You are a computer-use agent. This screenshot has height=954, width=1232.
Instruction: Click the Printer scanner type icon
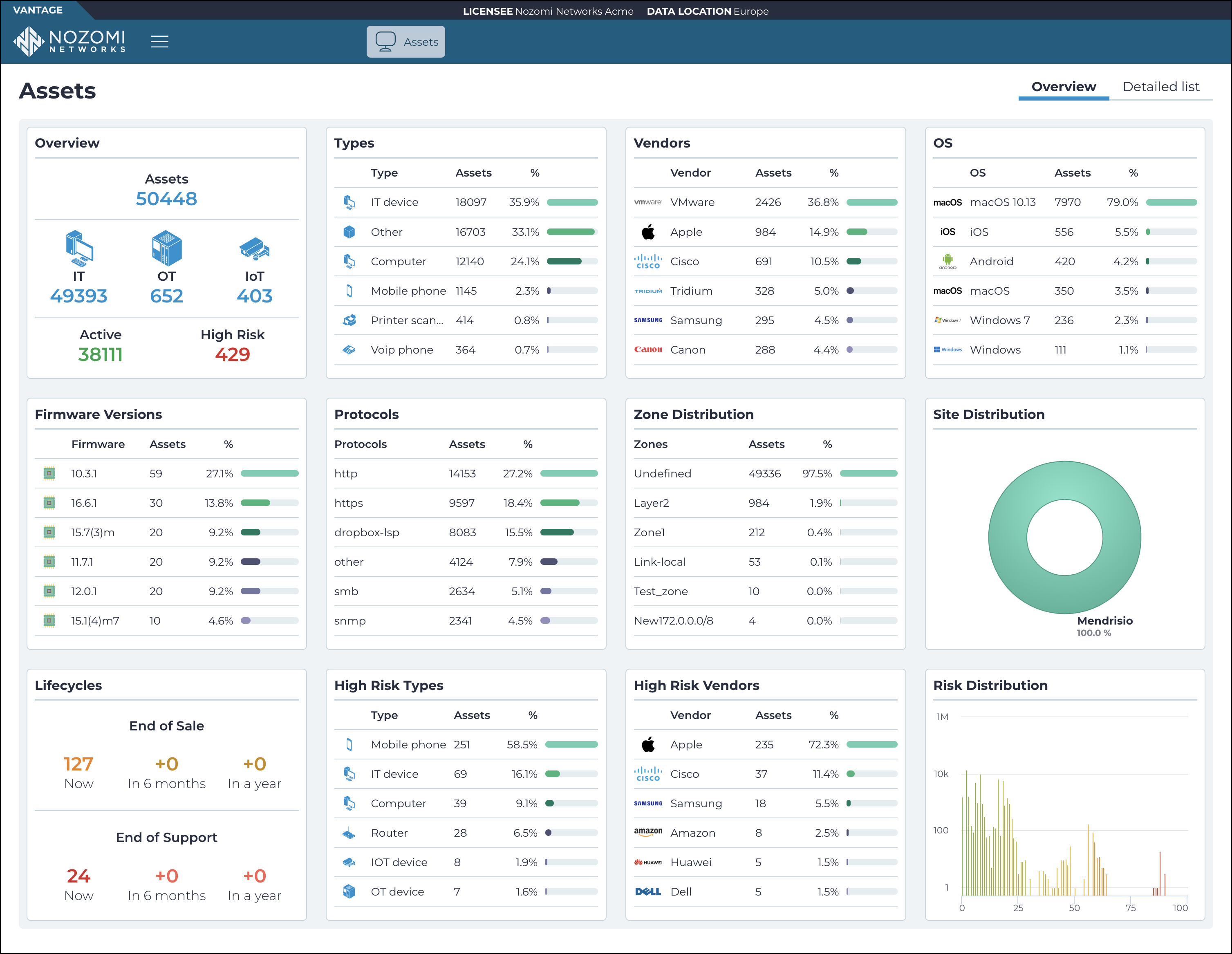coord(349,320)
